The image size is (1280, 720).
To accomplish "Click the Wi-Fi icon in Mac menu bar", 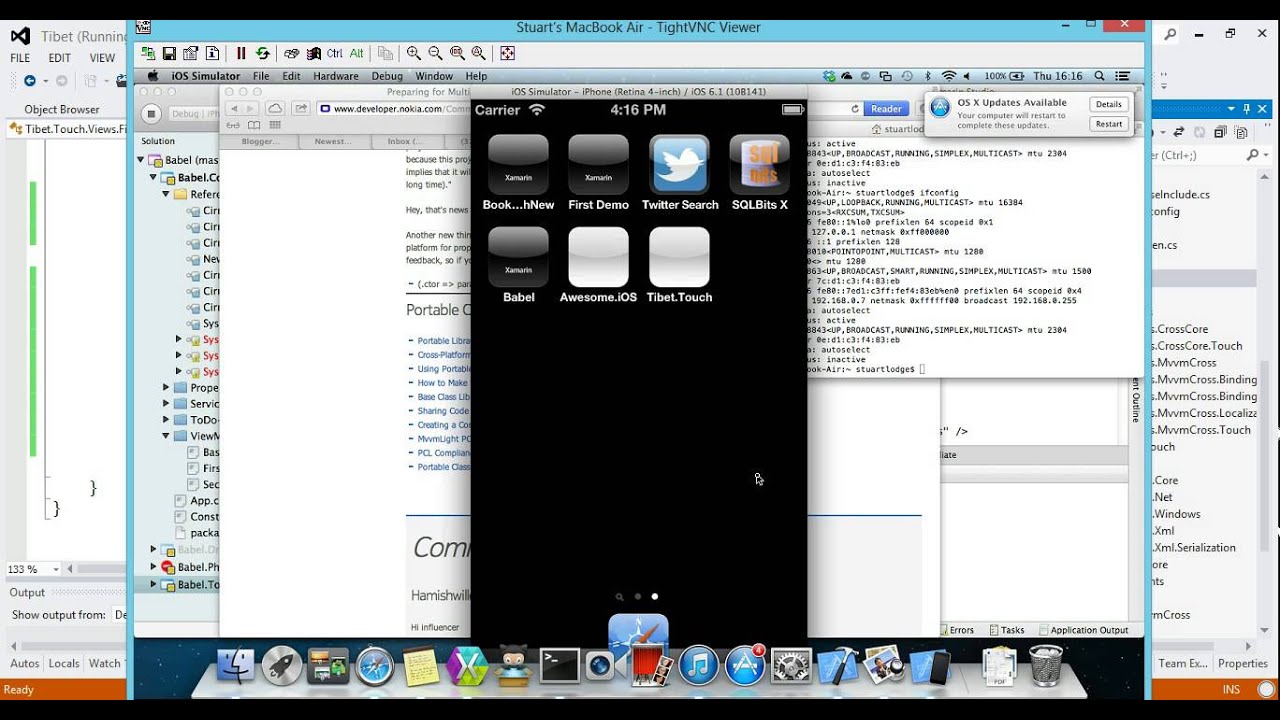I will click(x=949, y=76).
